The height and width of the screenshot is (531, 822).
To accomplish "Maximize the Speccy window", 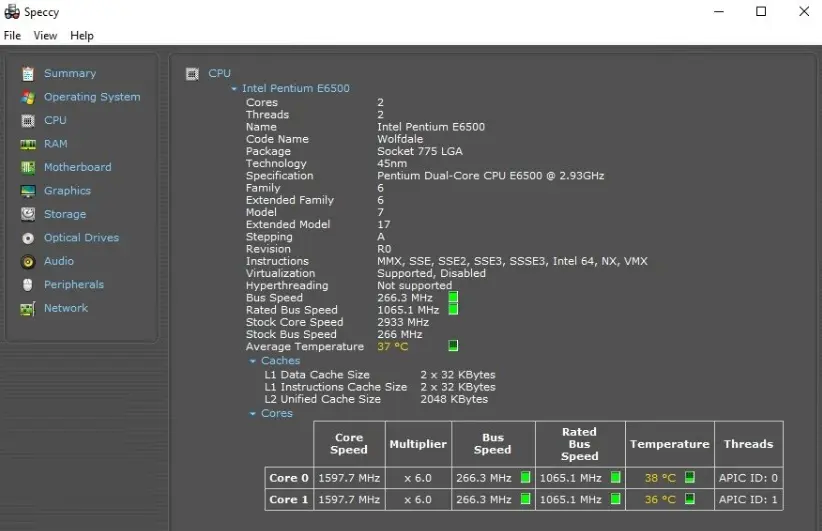I will coord(761,11).
